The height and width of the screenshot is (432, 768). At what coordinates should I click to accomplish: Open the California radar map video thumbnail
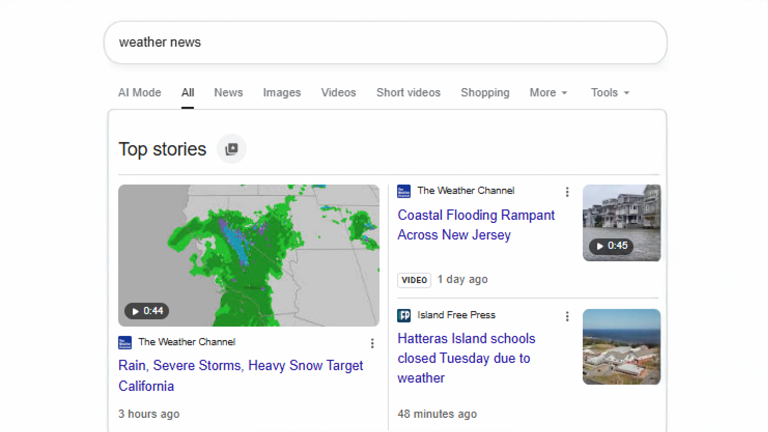tap(249, 255)
